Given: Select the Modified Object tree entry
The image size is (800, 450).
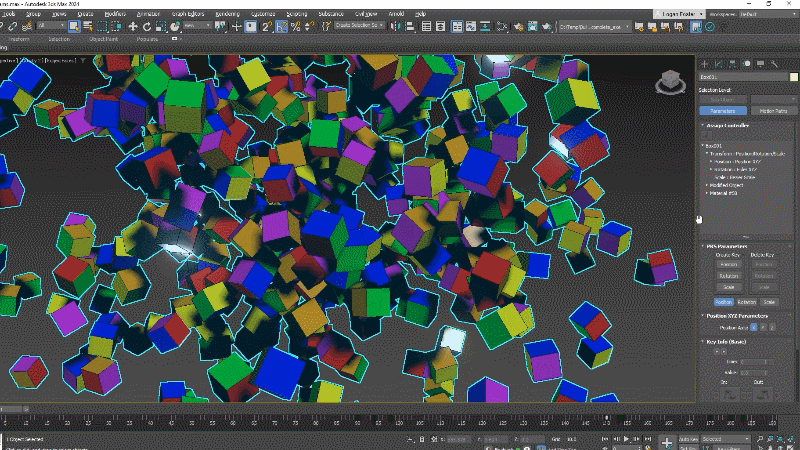Looking at the screenshot, I should (724, 185).
